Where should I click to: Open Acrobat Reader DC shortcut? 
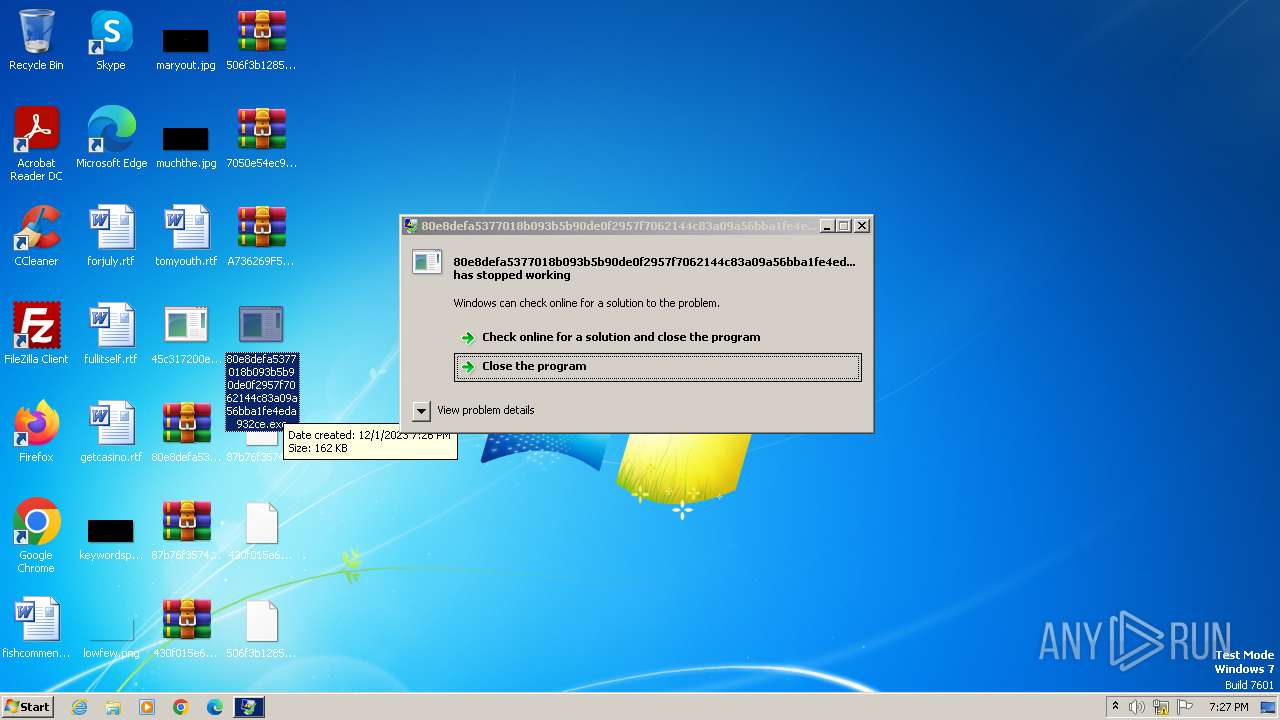coord(36,144)
